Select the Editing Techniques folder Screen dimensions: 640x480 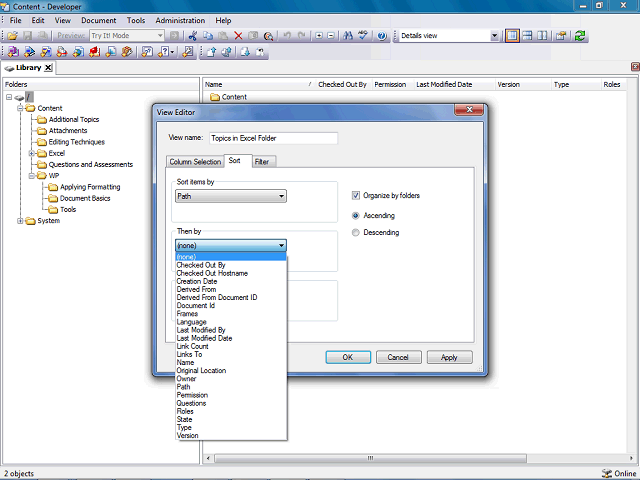click(x=77, y=142)
